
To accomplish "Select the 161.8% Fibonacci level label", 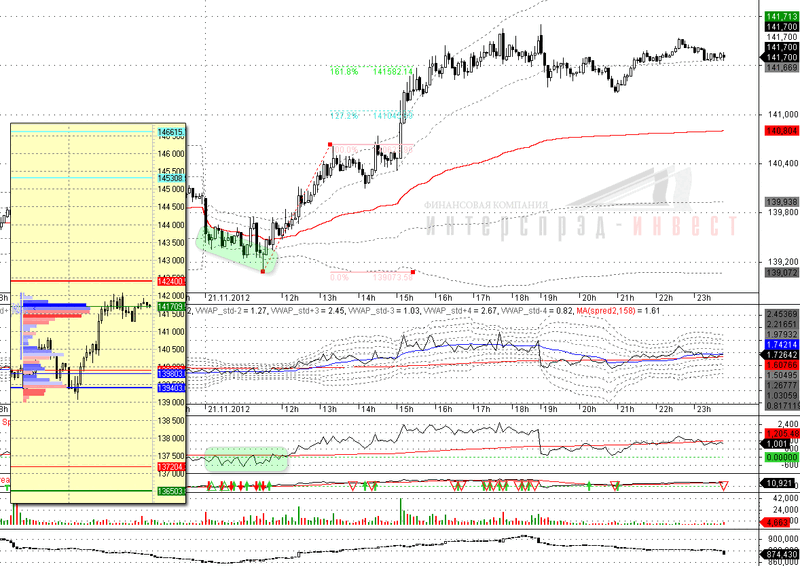I will click(x=344, y=71).
